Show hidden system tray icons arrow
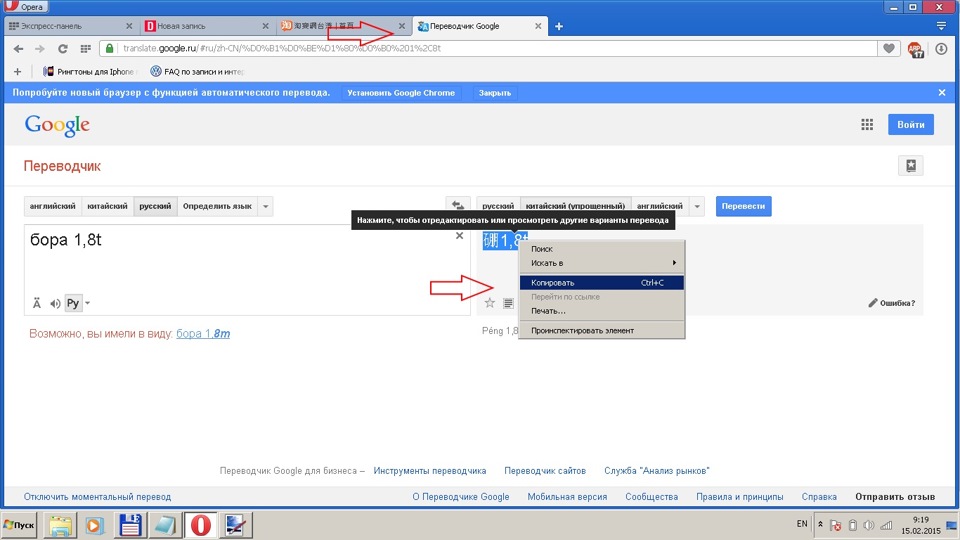The height and width of the screenshot is (540, 960). click(820, 525)
